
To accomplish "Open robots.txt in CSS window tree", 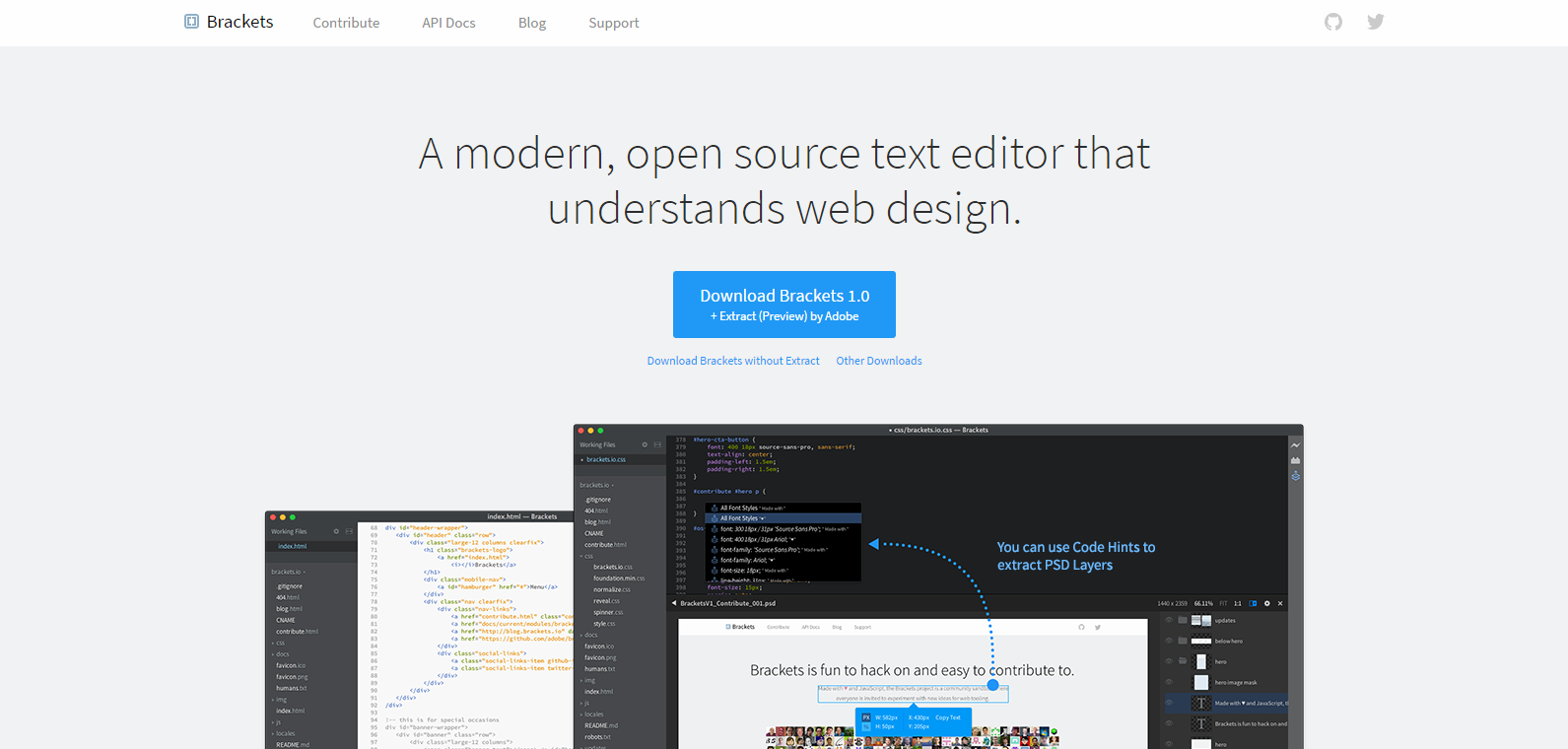I will pos(597,737).
